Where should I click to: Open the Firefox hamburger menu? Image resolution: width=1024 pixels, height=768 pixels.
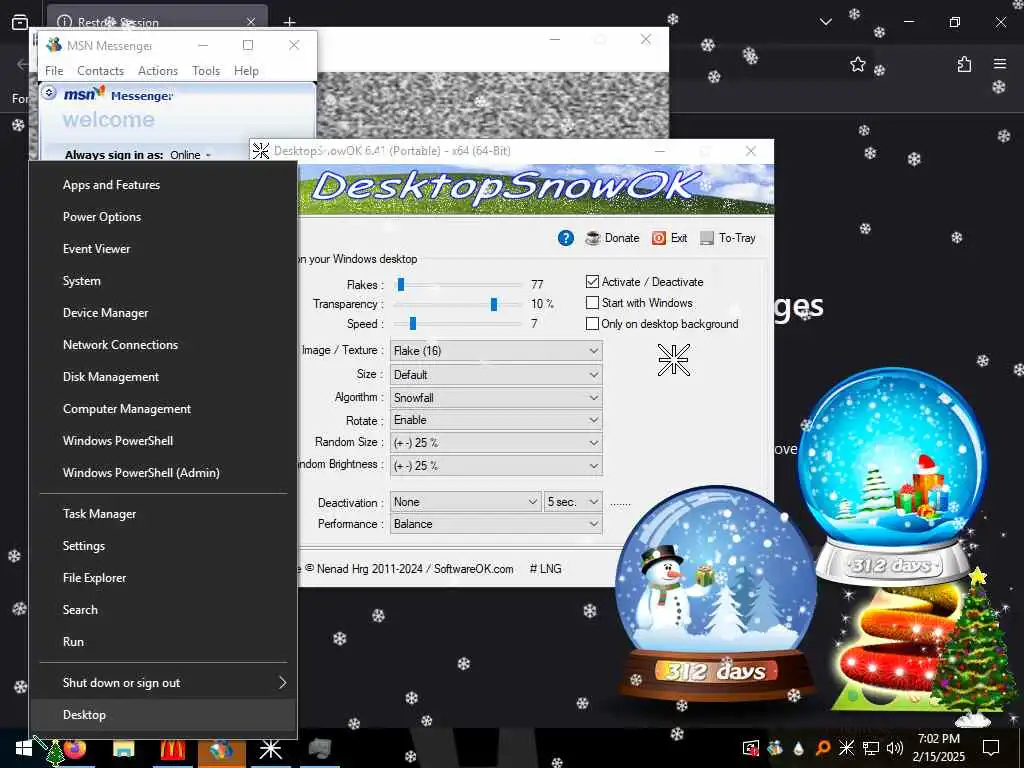[1000, 64]
